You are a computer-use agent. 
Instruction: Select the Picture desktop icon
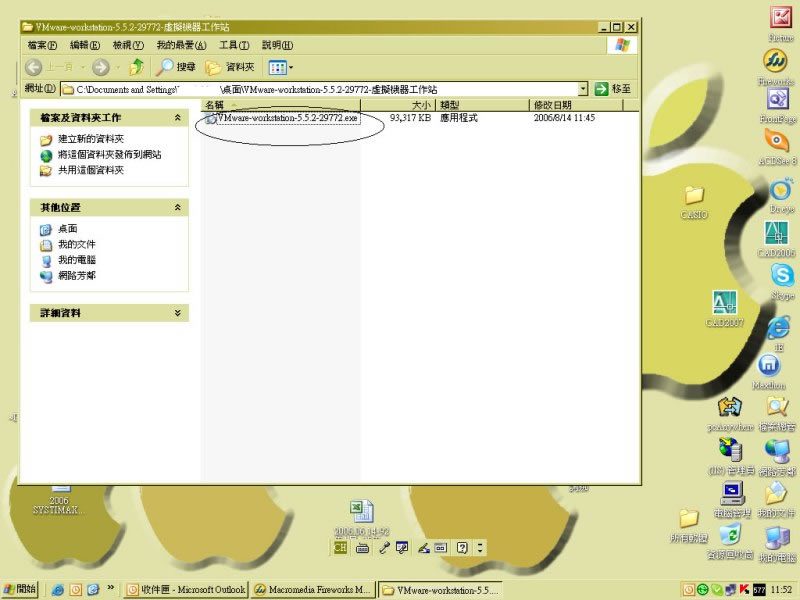[781, 19]
